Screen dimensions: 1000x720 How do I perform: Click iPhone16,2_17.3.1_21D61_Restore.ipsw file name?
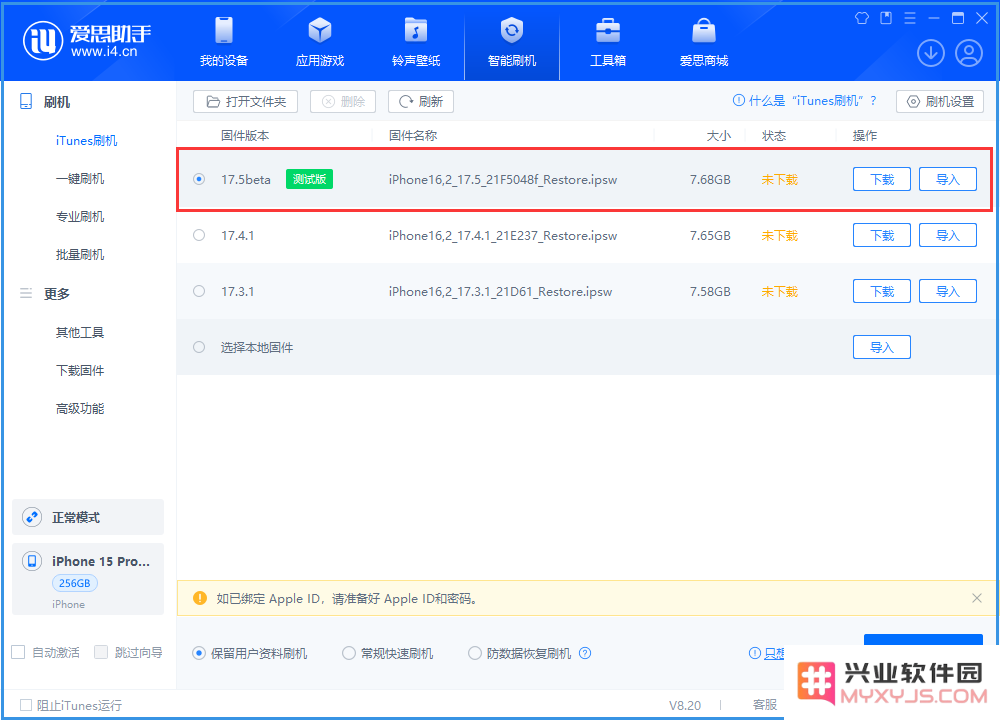[501, 291]
